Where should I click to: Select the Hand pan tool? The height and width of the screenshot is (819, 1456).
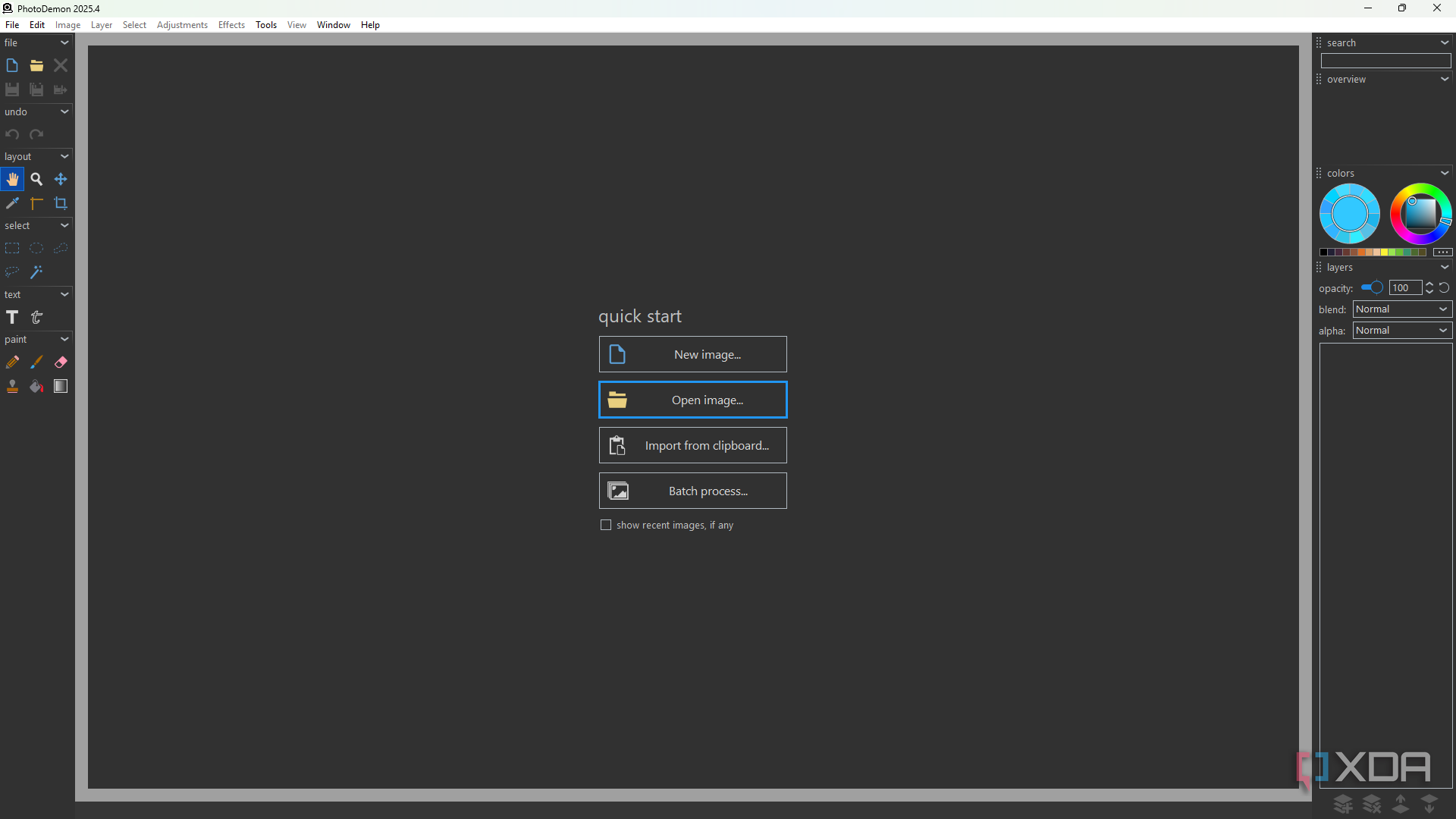(12, 180)
